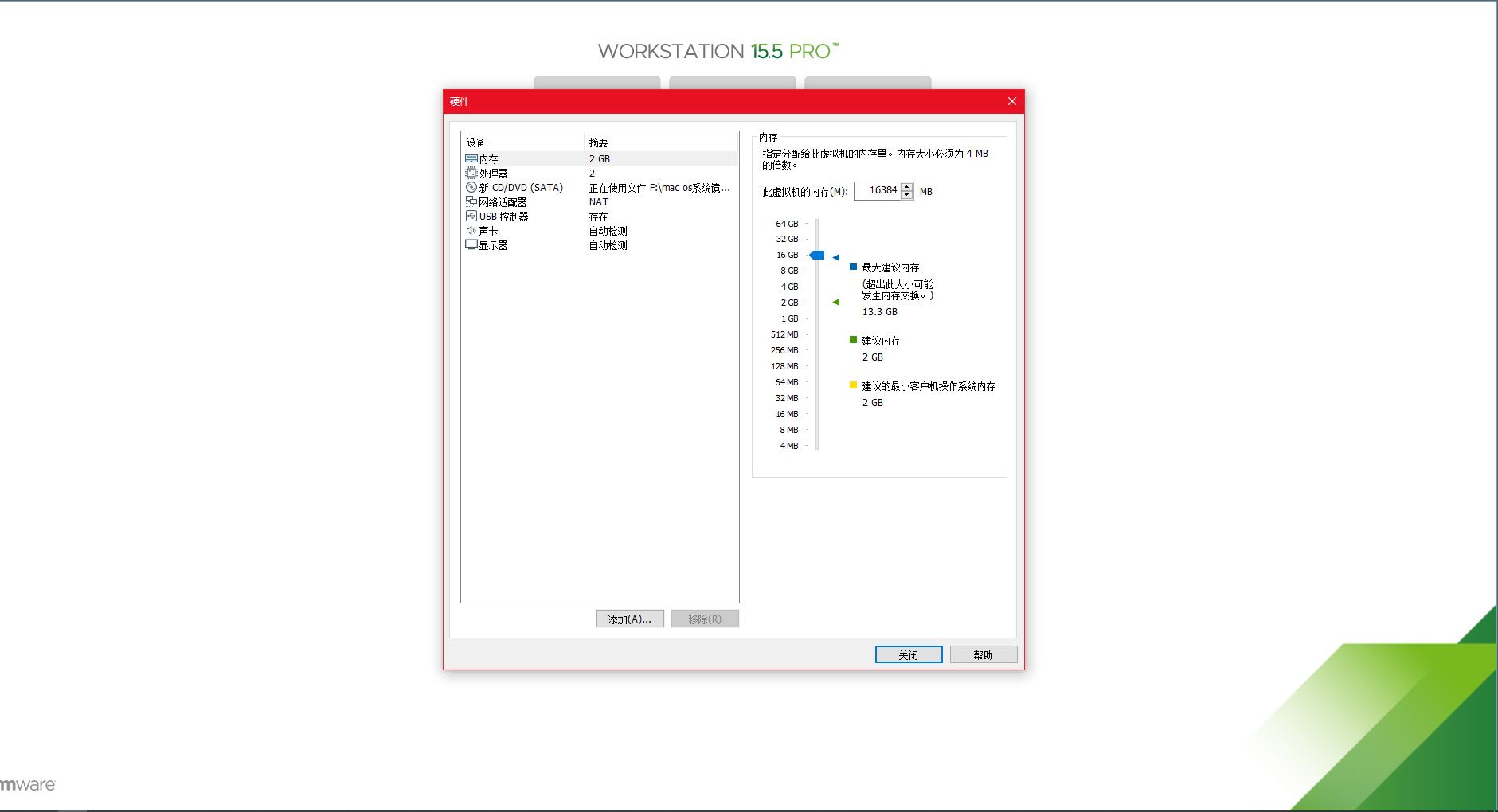This screenshot has height=812, width=1498.
Task: Click the blue 最大建议内存 legend square
Action: pos(853,267)
